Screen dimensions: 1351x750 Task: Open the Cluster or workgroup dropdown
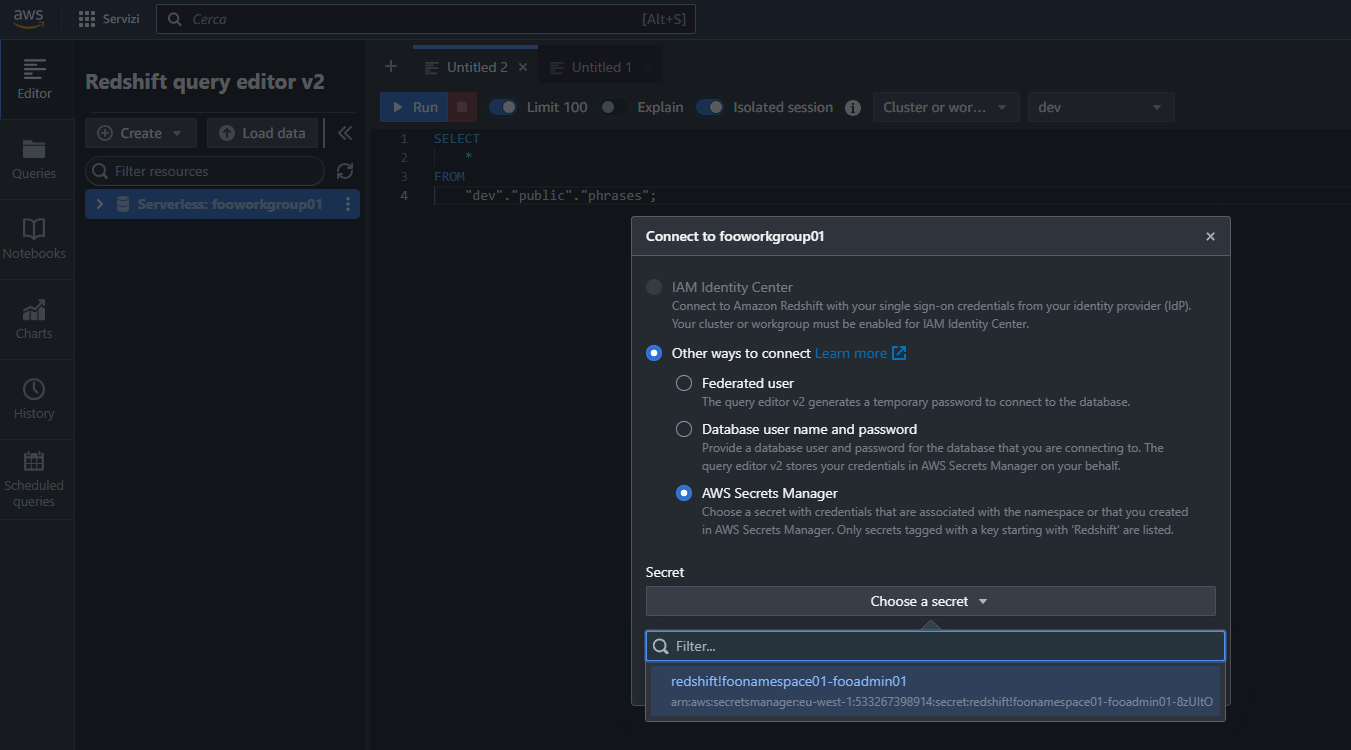click(x=946, y=107)
